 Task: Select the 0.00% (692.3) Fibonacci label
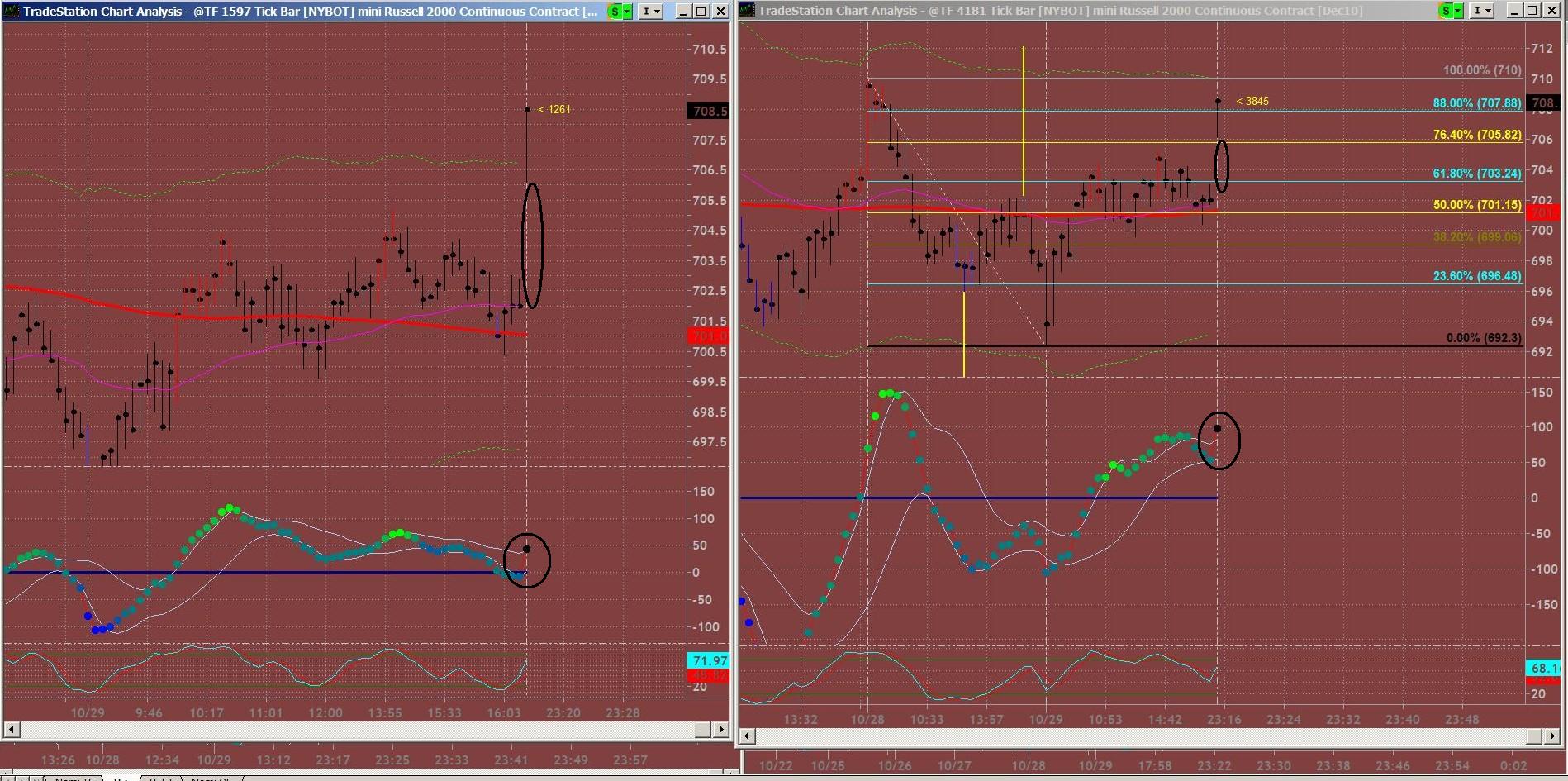coord(1484,338)
